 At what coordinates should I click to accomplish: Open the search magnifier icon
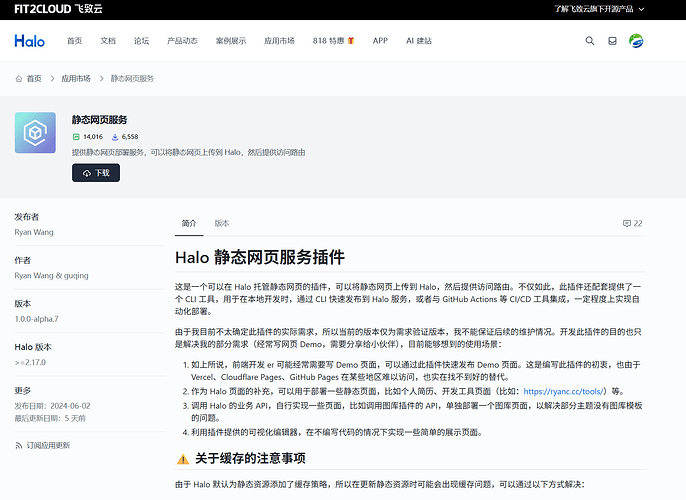(590, 41)
